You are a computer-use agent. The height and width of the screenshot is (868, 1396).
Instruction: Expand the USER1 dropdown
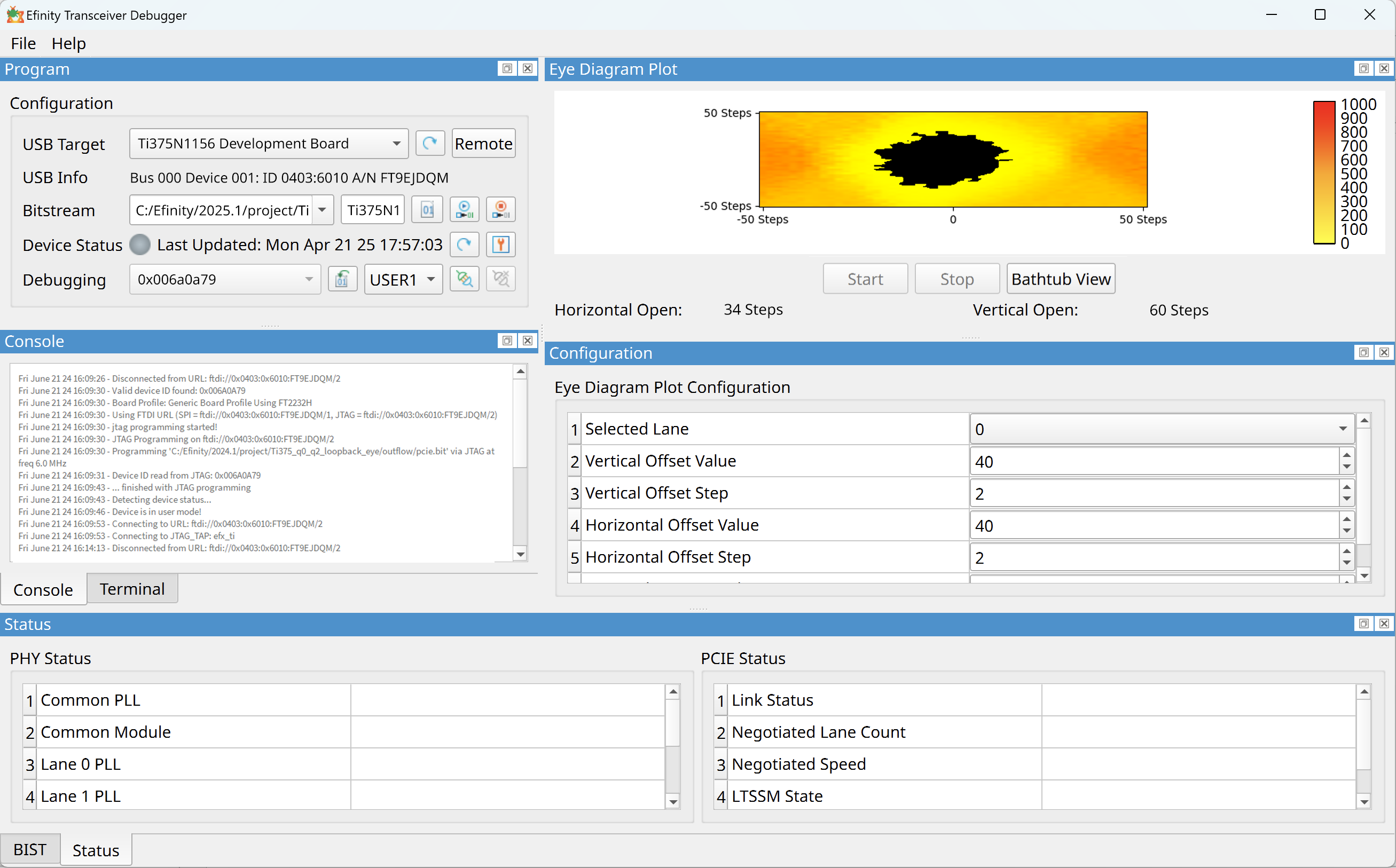click(x=430, y=280)
